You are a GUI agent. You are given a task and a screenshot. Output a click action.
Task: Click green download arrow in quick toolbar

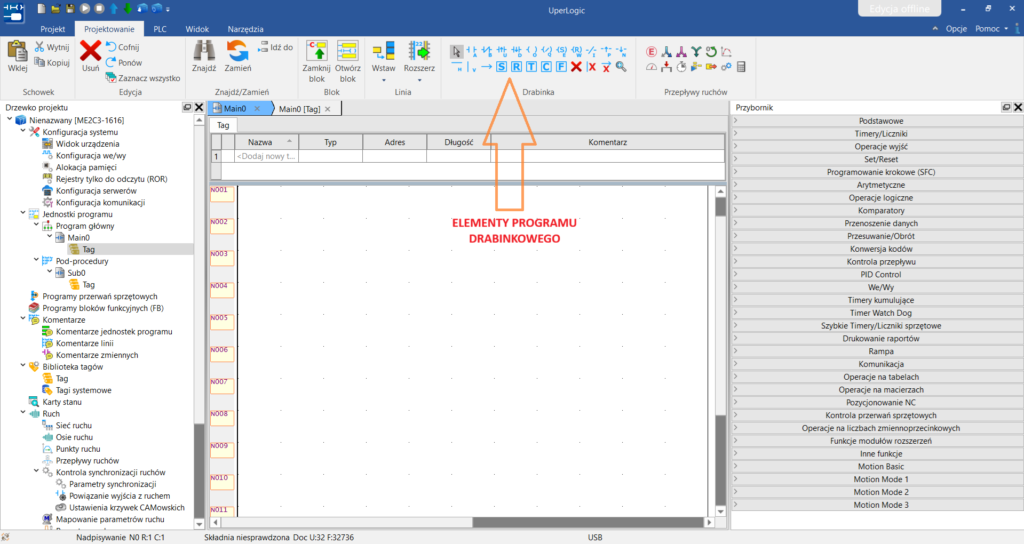[x=128, y=8]
